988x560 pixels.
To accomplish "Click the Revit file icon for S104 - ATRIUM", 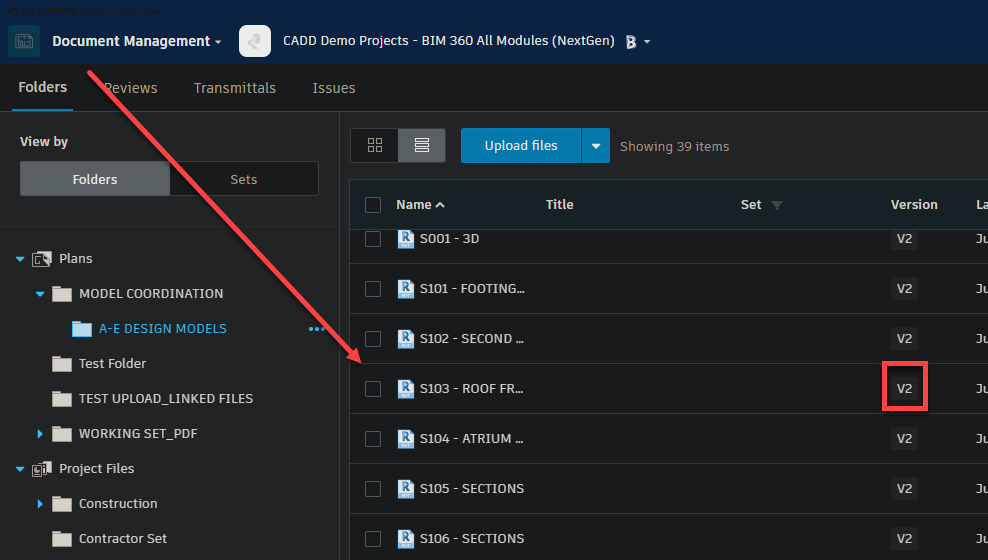I will [x=406, y=438].
